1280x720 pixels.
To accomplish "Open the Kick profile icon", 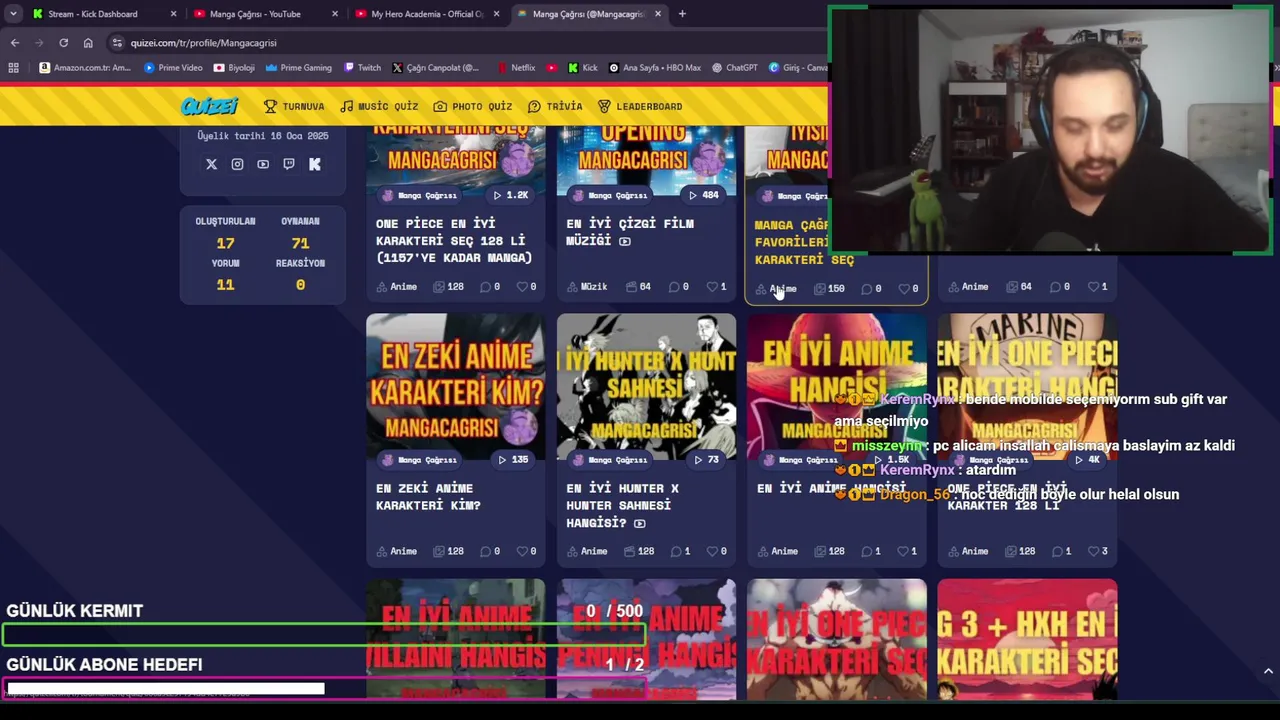I will point(315,164).
